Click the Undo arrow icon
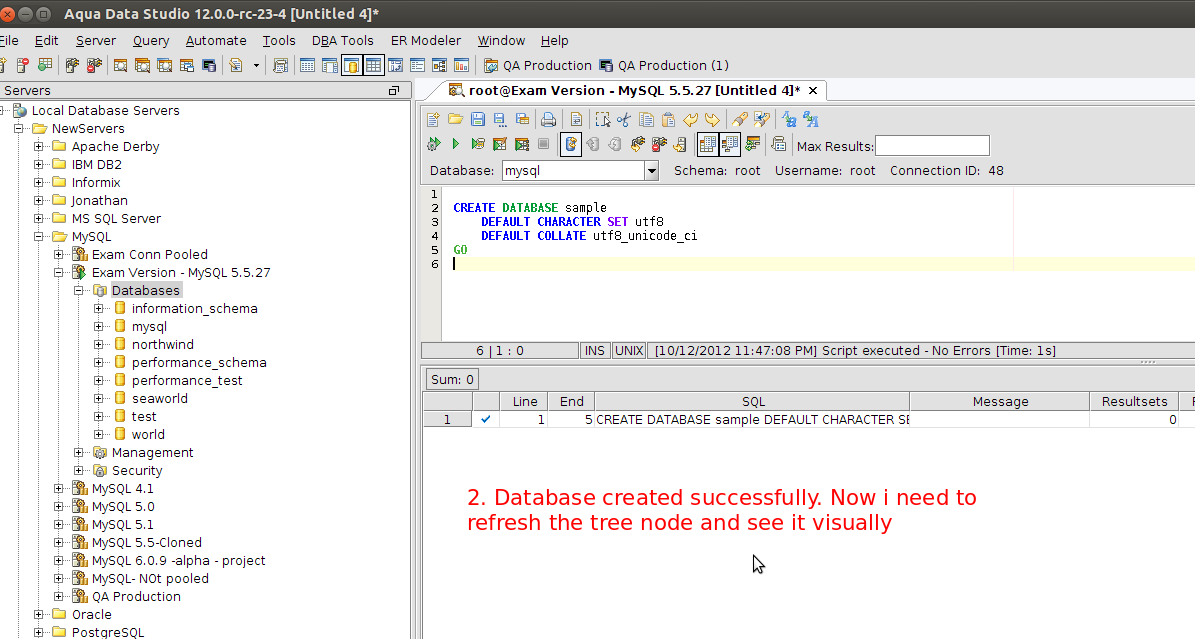The image size is (1195, 639). (690, 120)
